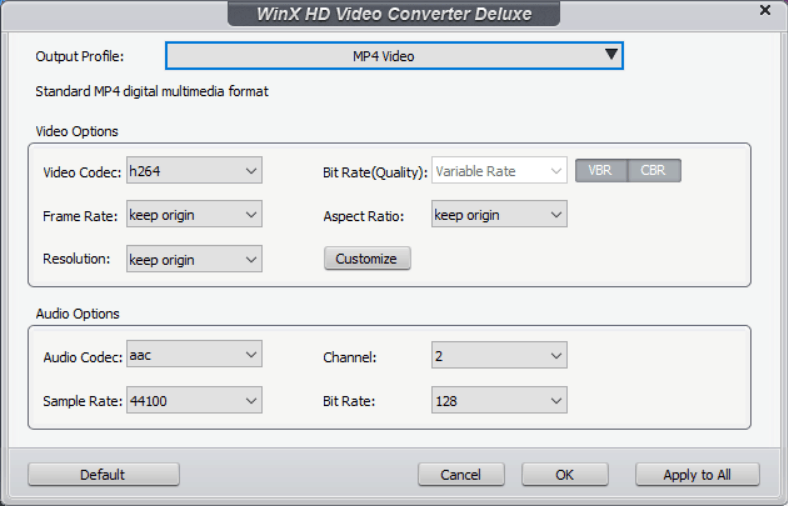Click the WinX HD Video Converter title bar

(393, 14)
